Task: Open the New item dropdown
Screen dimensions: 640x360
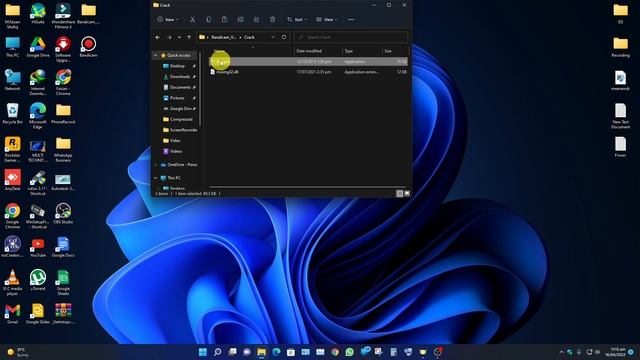Action: click(168, 20)
